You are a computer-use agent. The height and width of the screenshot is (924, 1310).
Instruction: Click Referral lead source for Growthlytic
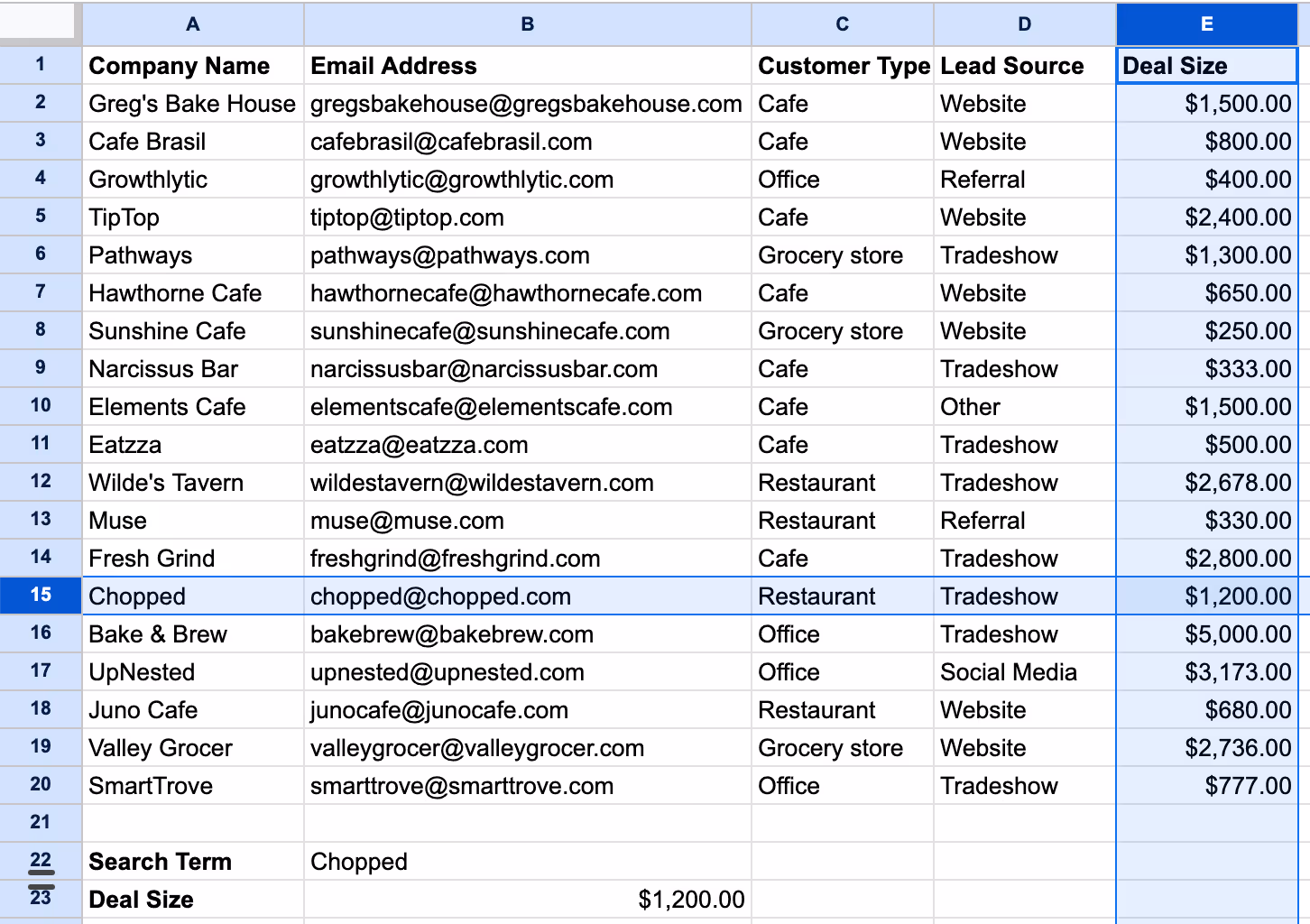point(1025,180)
